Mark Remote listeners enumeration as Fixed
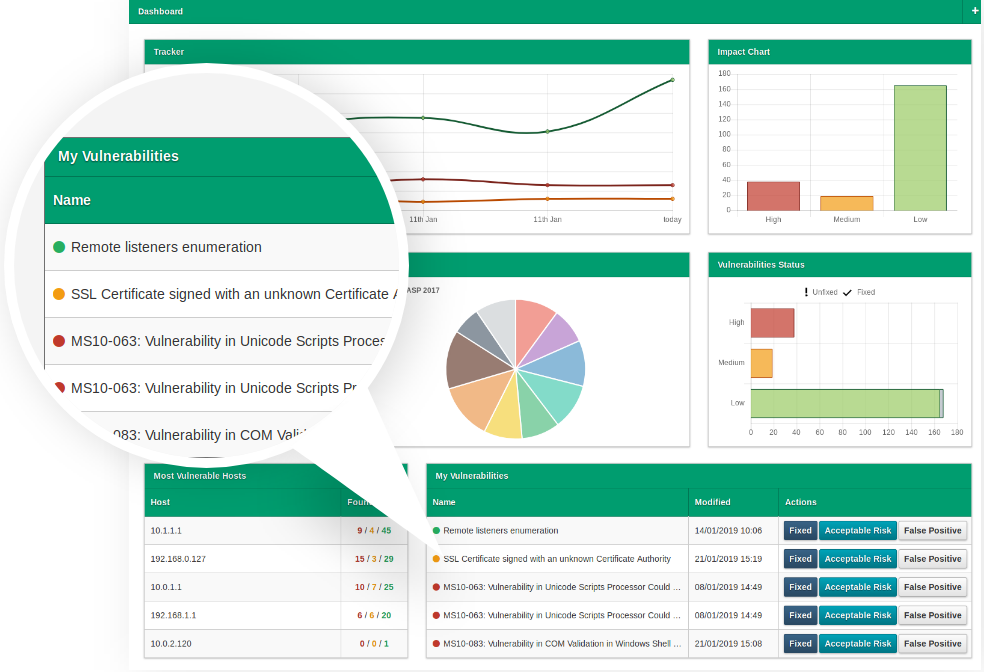 pos(800,531)
